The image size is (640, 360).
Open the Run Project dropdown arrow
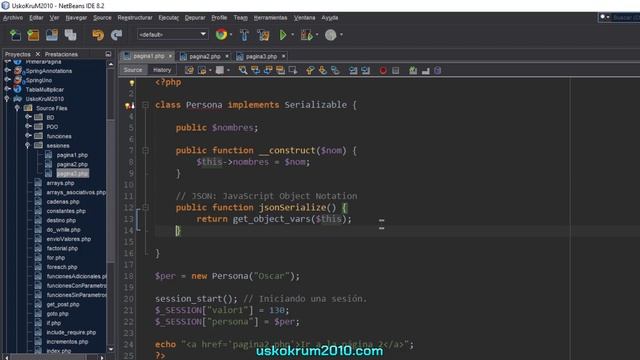pos(292,35)
